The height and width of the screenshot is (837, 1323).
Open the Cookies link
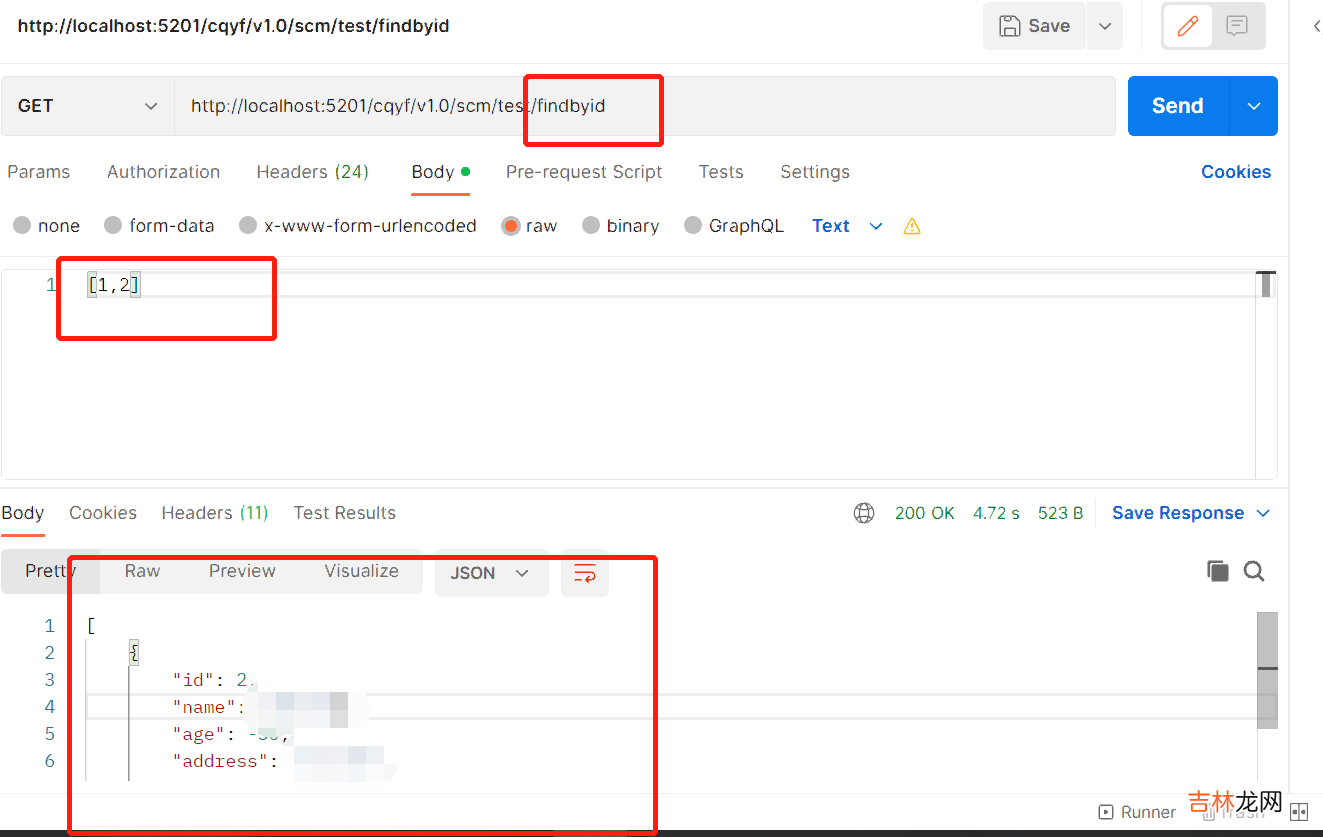point(1236,172)
